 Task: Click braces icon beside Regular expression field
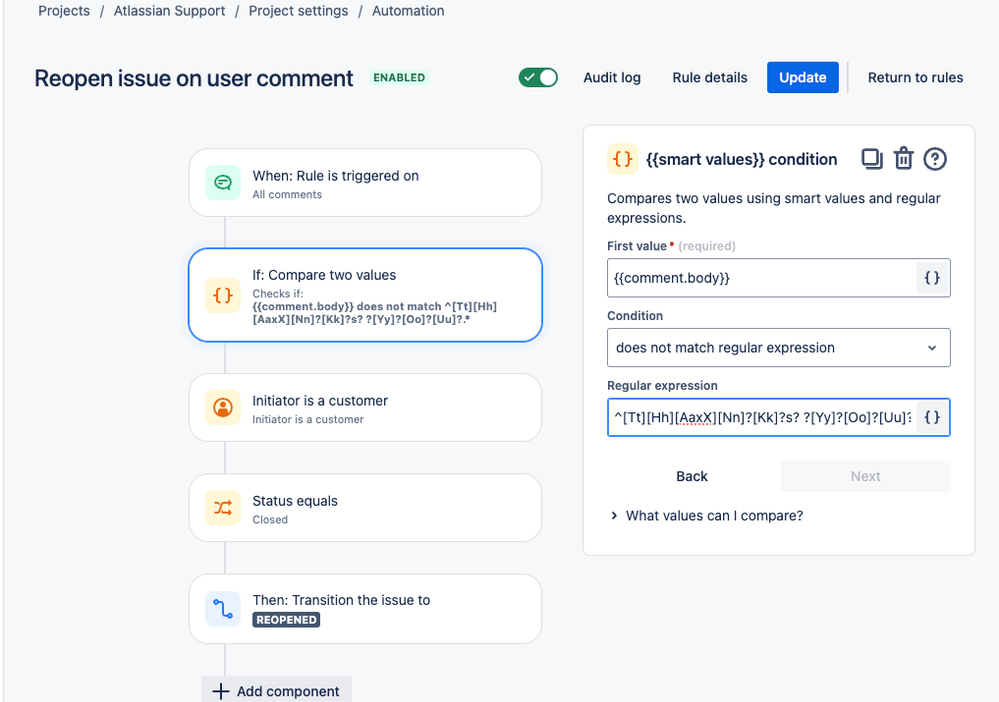(x=932, y=417)
